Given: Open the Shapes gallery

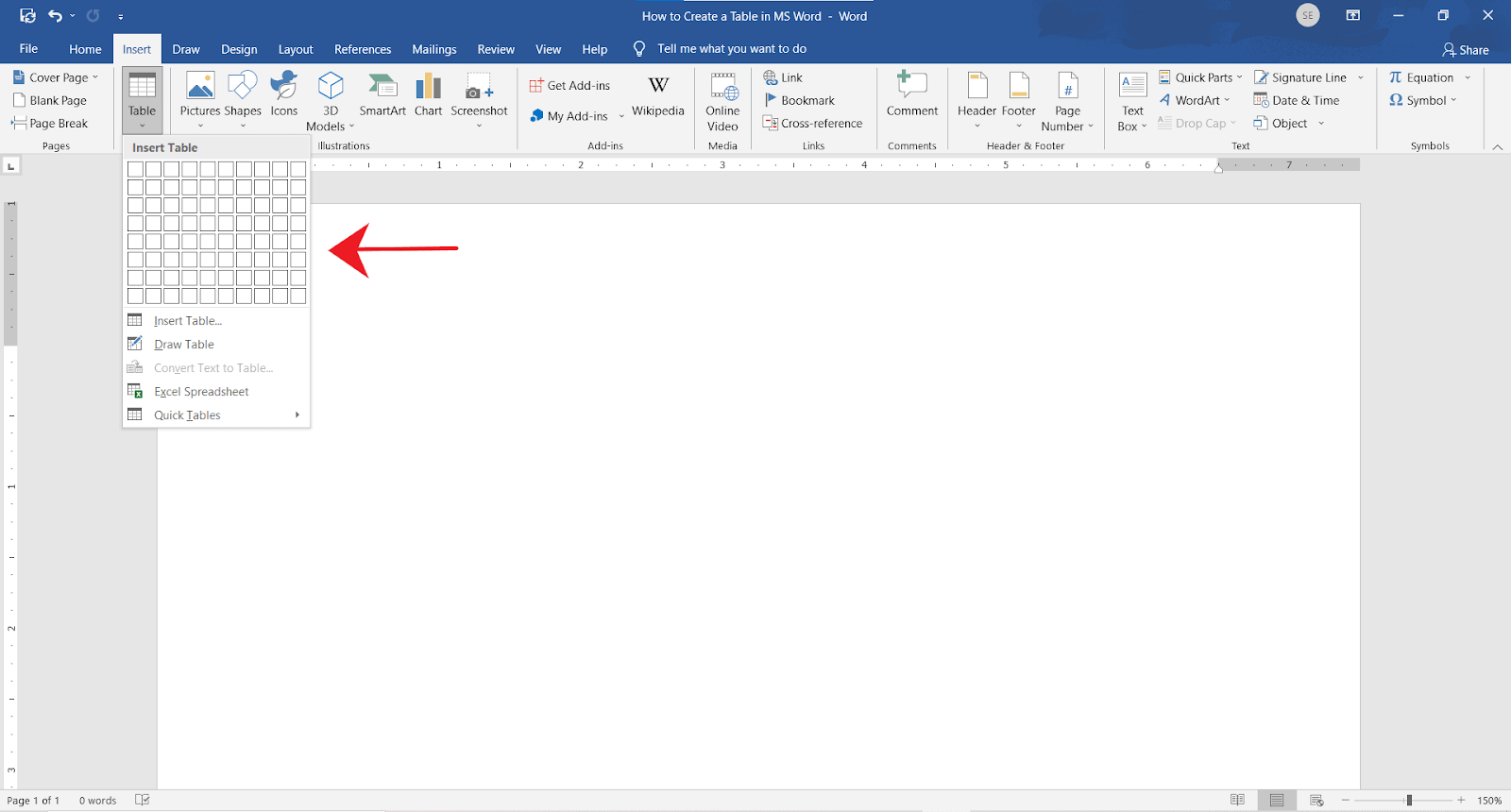Looking at the screenshot, I should (x=243, y=100).
